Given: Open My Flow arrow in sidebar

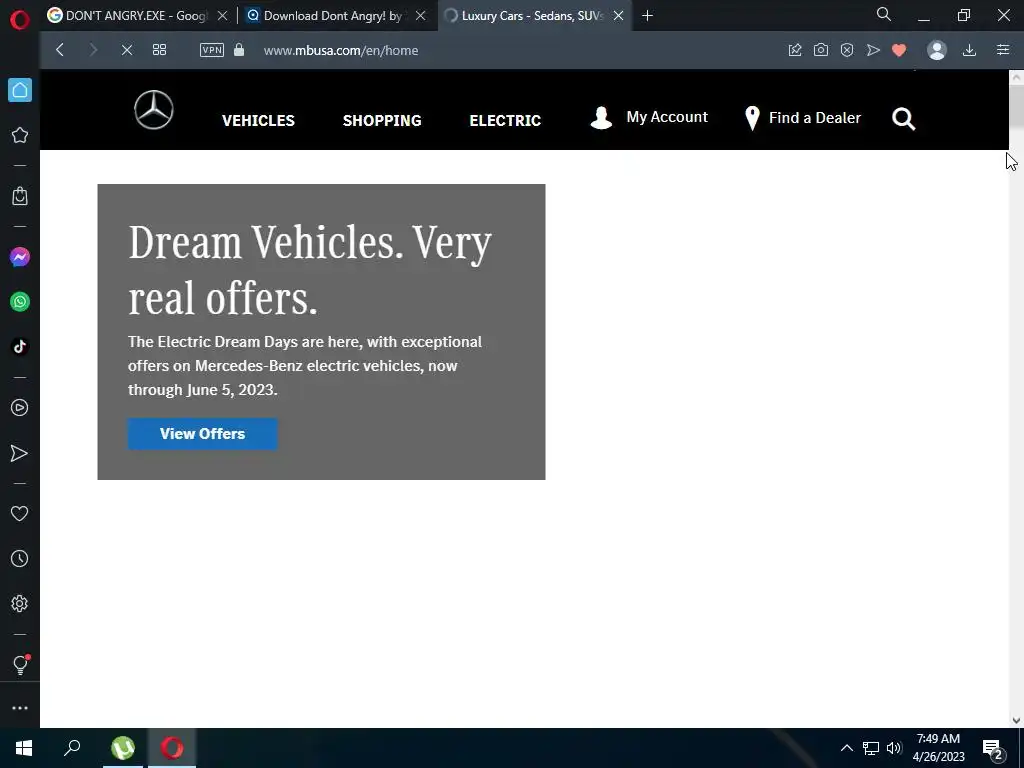Looking at the screenshot, I should pos(20,453).
